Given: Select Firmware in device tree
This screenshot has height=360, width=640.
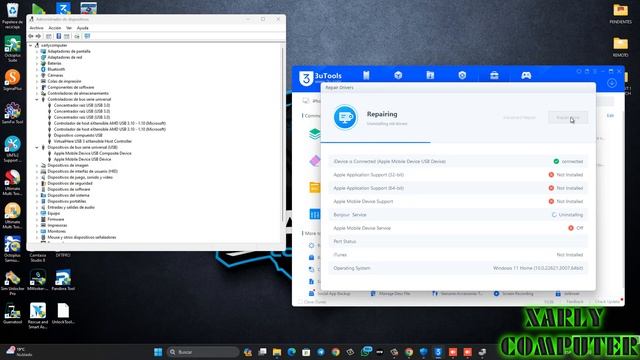Looking at the screenshot, I should tap(56, 219).
